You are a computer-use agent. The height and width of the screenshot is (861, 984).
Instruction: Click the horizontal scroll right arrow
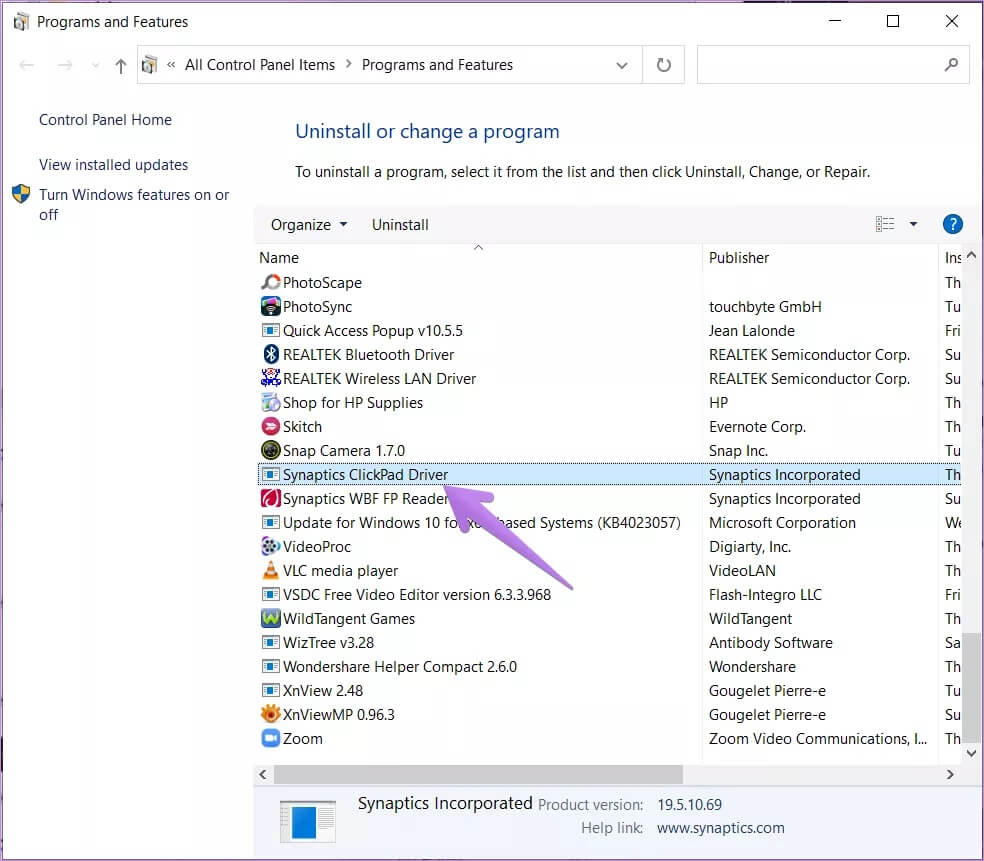(950, 774)
